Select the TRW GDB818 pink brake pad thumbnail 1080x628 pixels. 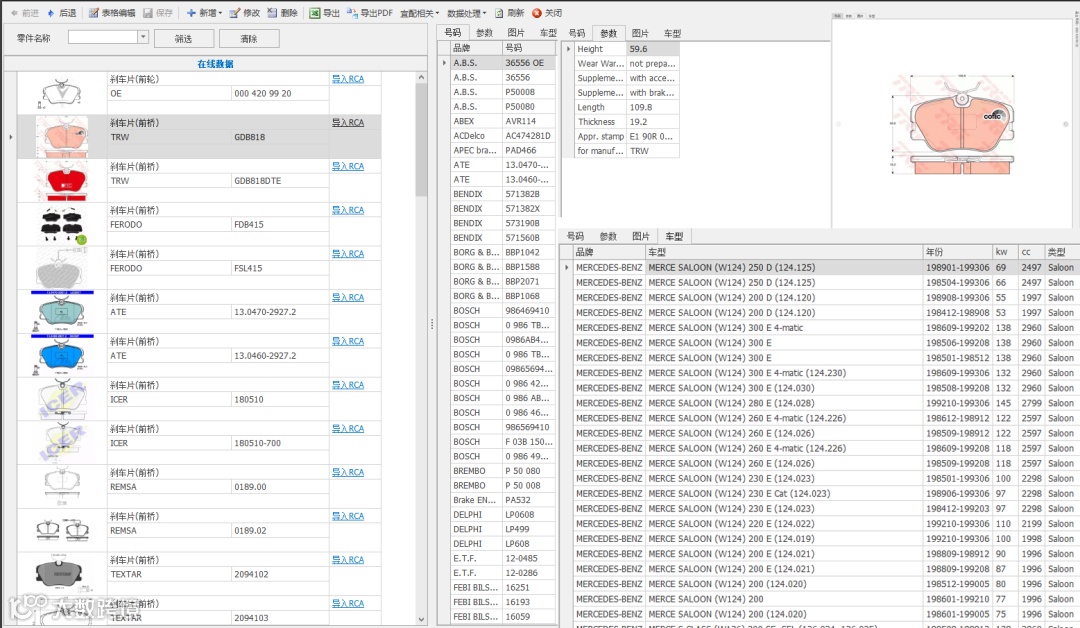(x=62, y=136)
